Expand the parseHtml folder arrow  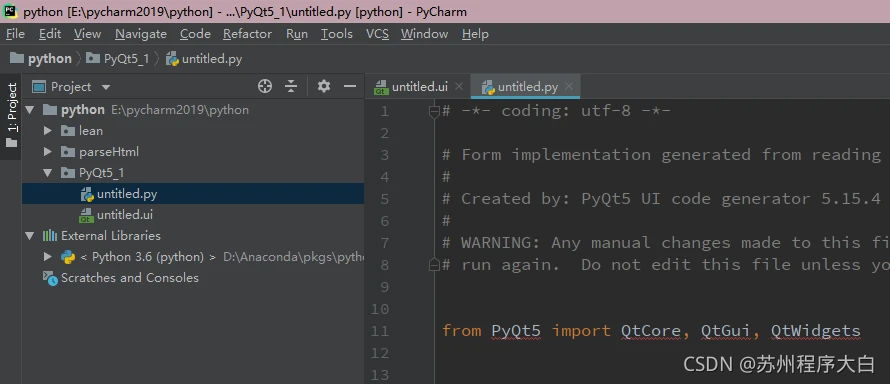[48, 152]
